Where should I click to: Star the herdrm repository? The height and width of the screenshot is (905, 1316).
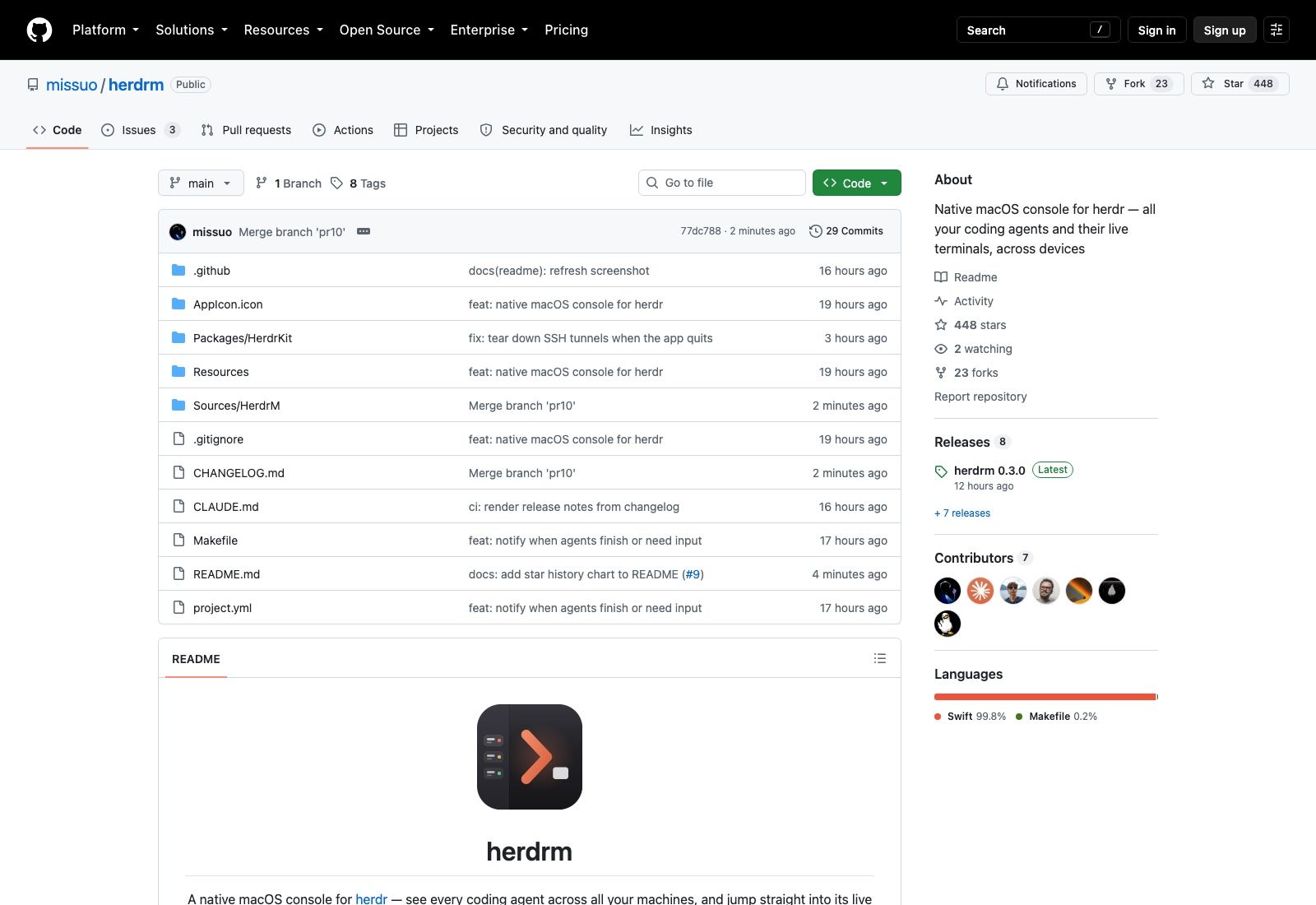[x=1240, y=84]
